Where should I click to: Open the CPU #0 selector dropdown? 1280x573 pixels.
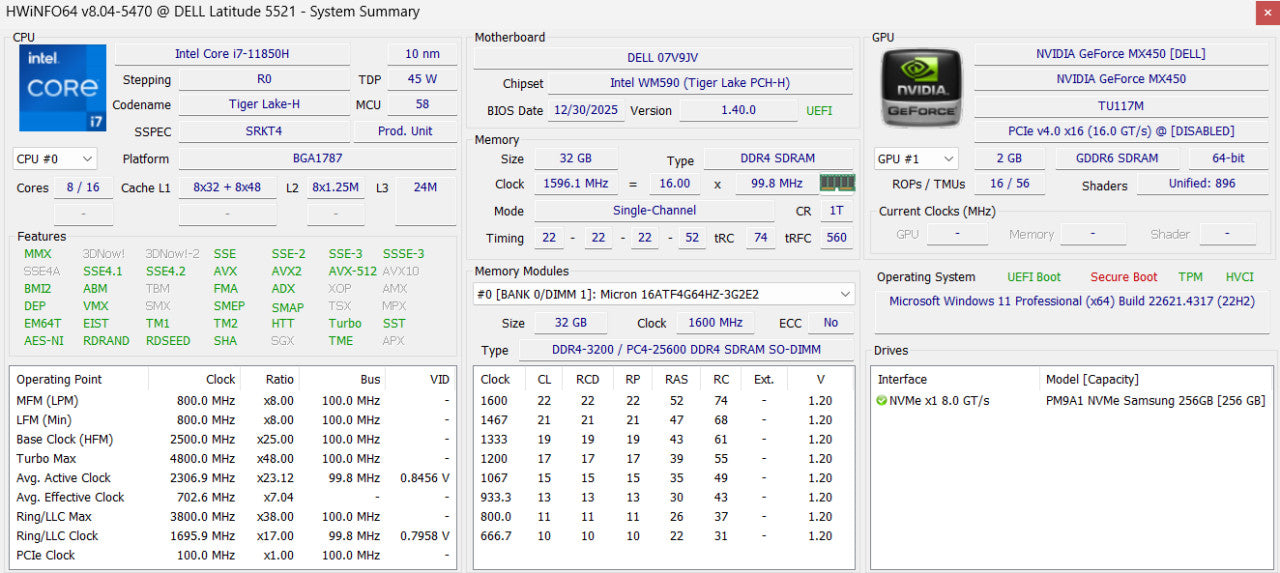point(55,159)
